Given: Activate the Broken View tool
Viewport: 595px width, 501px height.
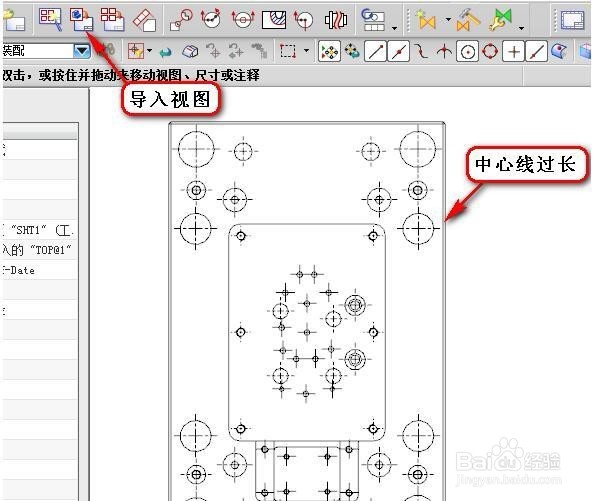Looking at the screenshot, I should (336, 20).
